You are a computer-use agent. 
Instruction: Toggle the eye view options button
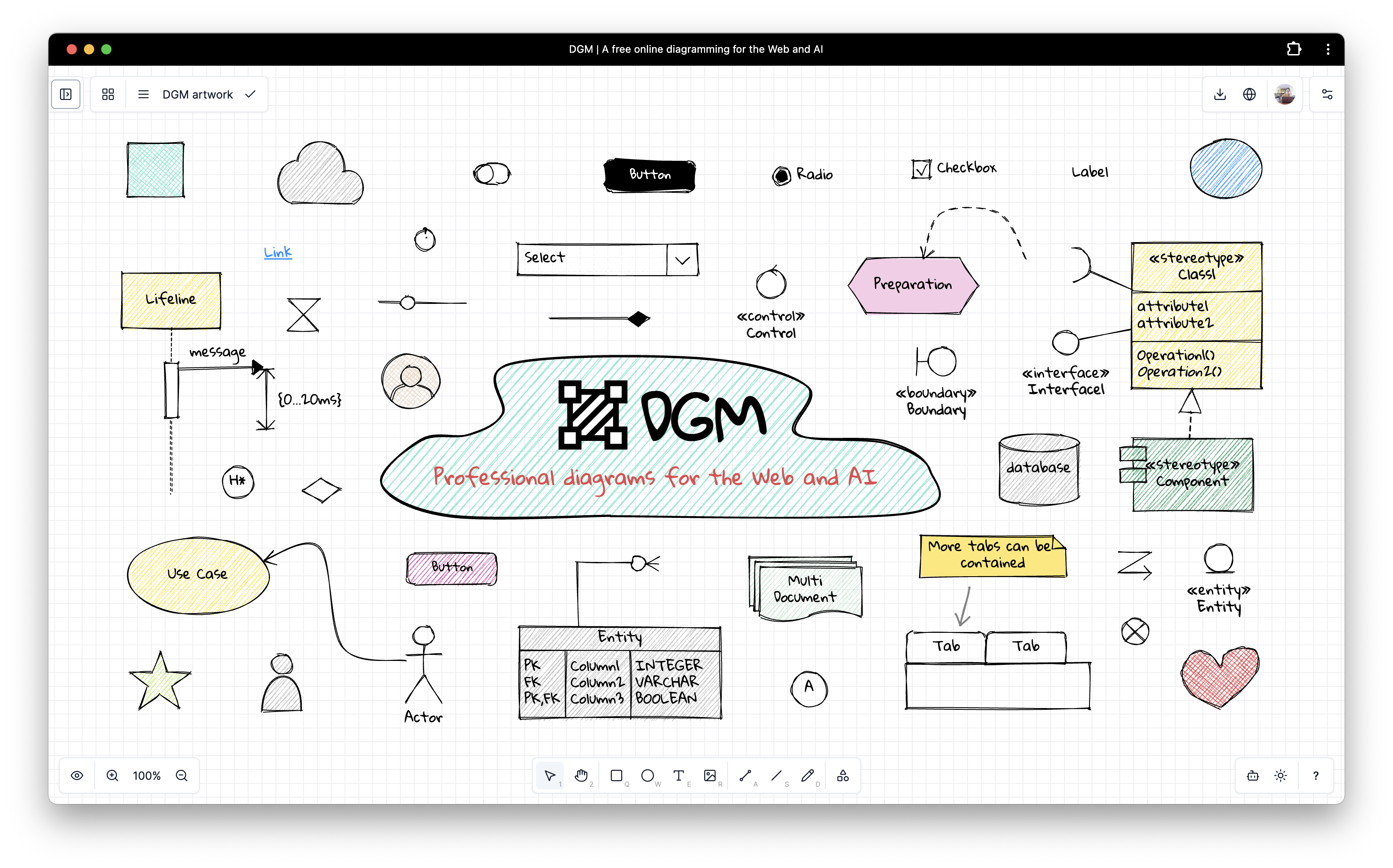point(77,775)
